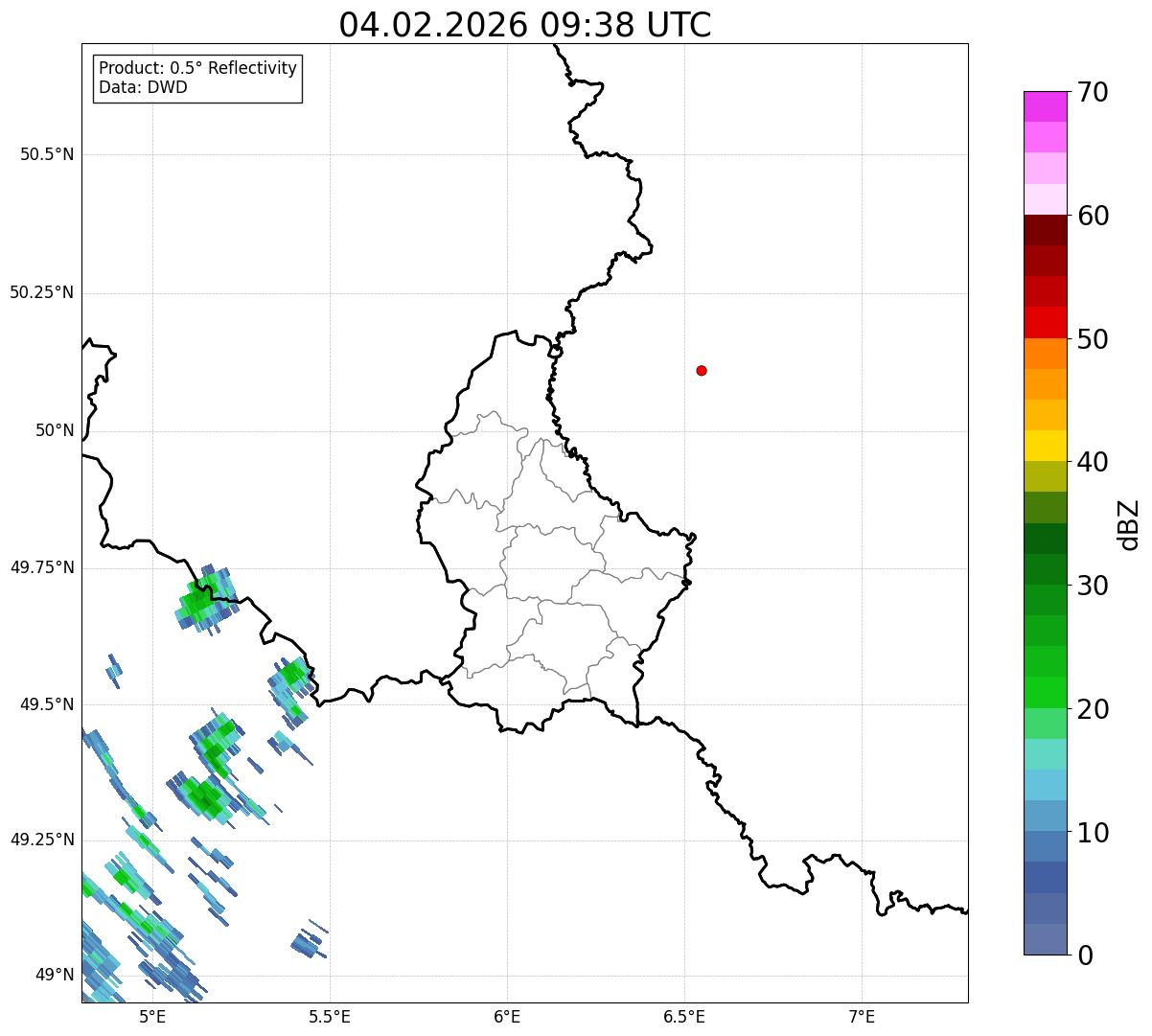The height and width of the screenshot is (1036, 1152).
Task: Click the bright green swatch above 20
Action: 1045,692
